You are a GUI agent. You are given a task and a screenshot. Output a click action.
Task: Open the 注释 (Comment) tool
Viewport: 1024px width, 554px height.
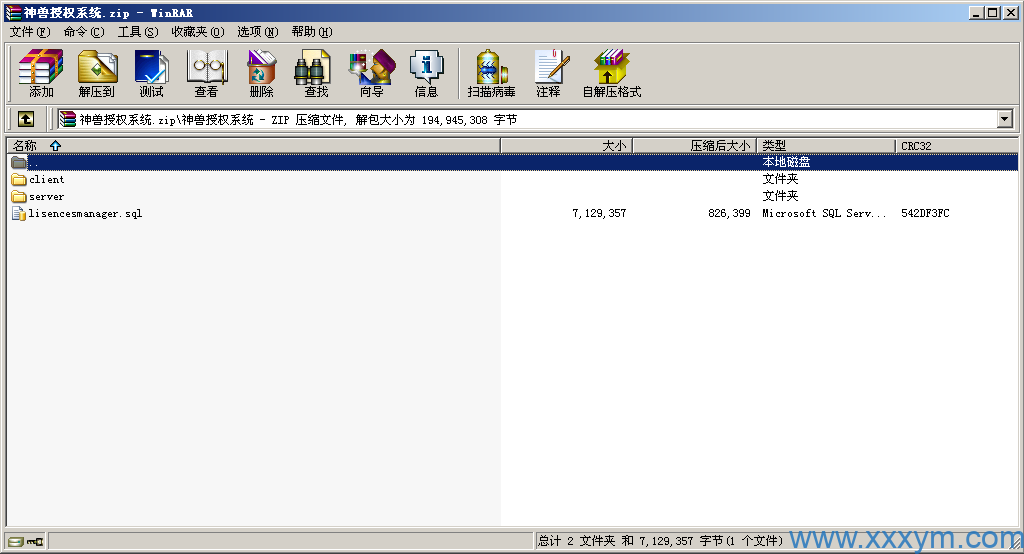548,73
